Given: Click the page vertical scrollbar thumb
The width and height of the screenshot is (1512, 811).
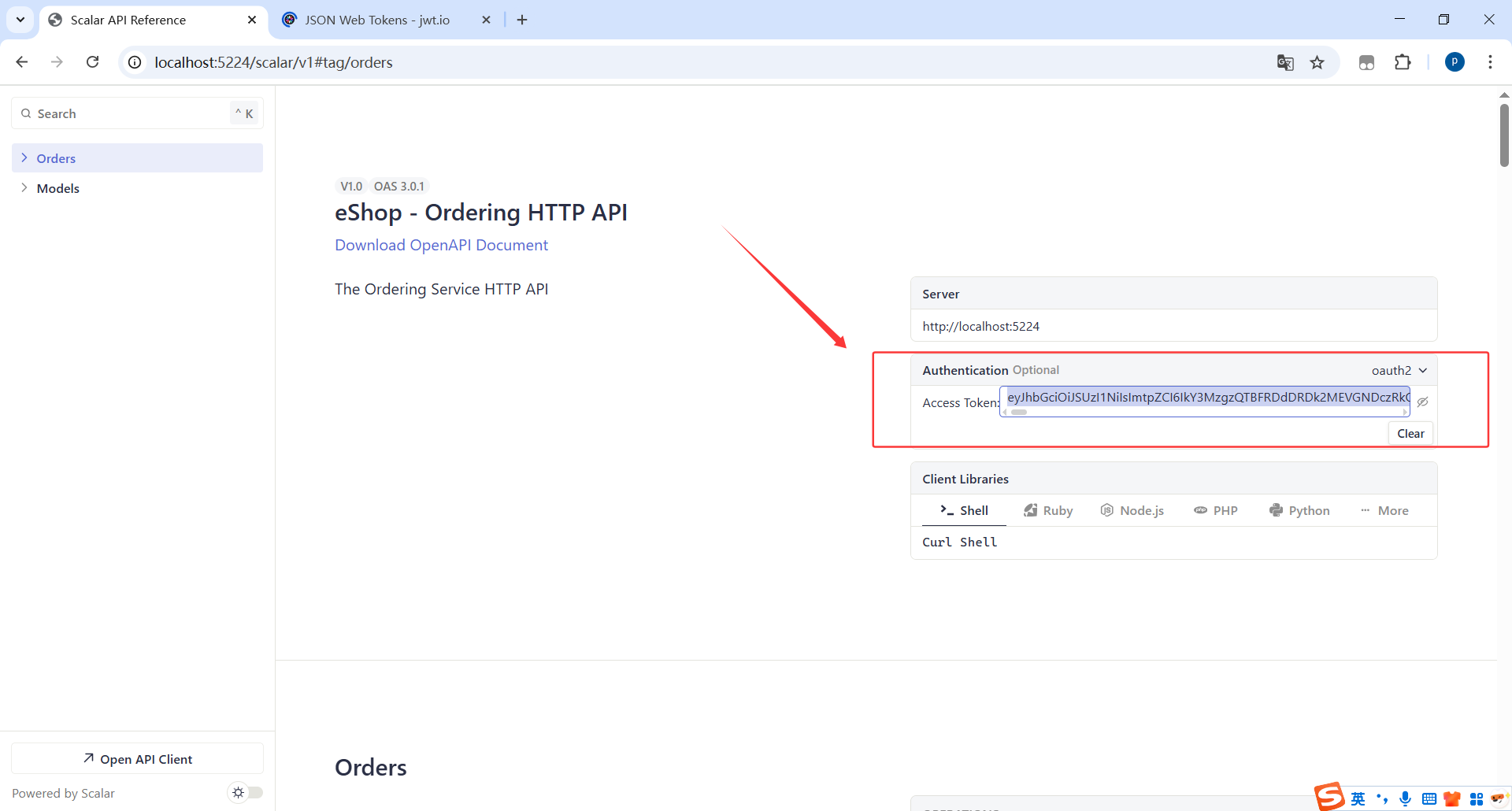Looking at the screenshot, I should pyautogui.click(x=1504, y=135).
